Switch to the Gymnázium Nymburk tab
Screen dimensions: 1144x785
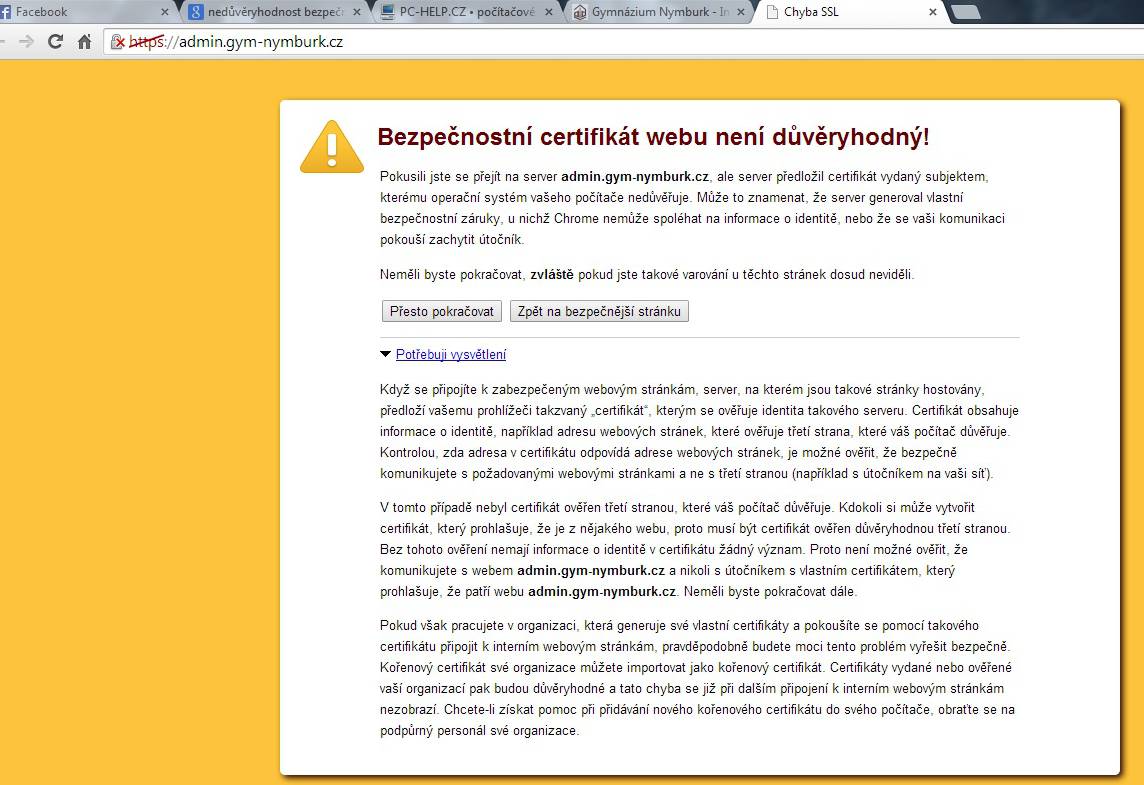pos(660,12)
